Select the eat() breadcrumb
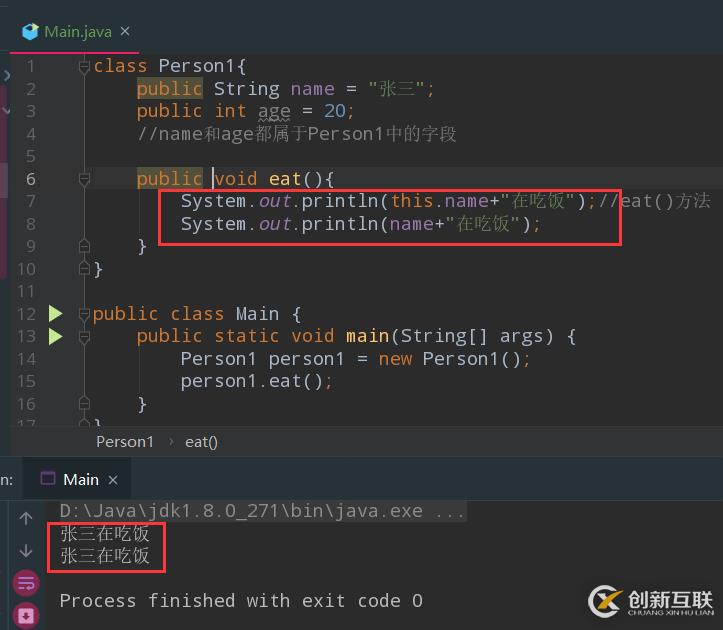This screenshot has height=630, width=723. [201, 442]
